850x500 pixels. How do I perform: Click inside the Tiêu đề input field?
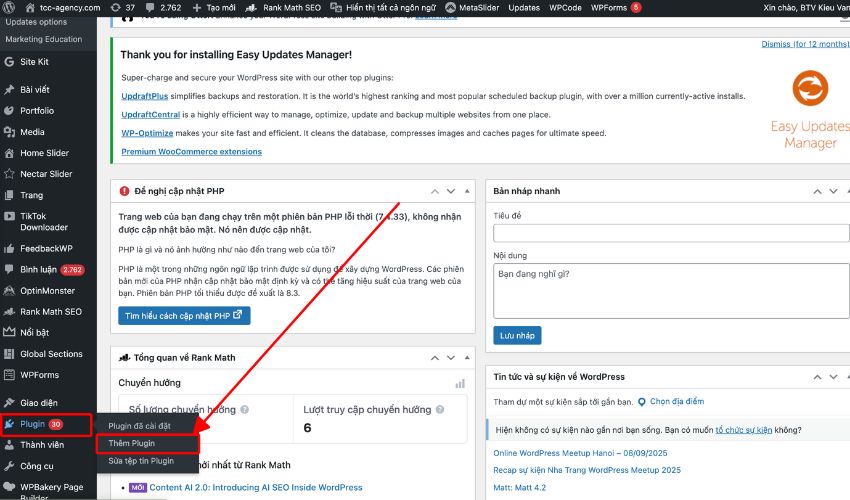click(671, 233)
